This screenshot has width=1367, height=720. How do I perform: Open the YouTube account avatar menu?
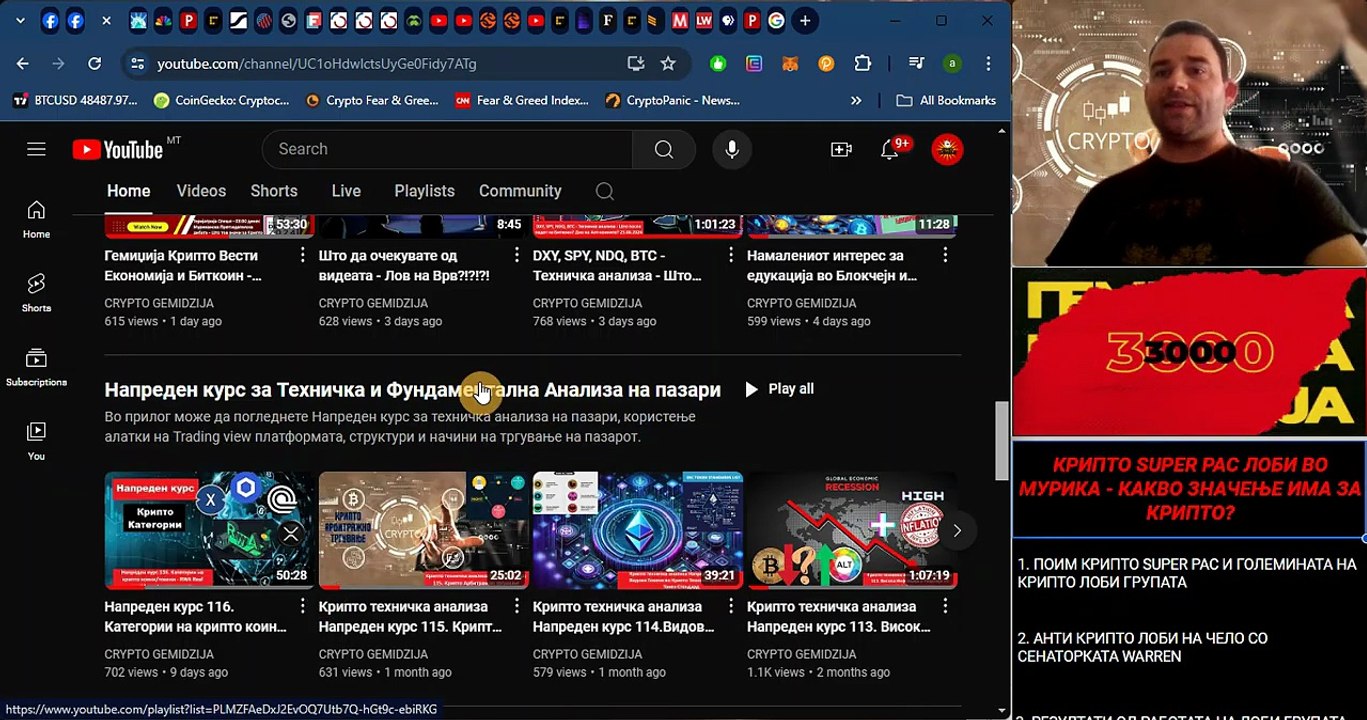pos(947,149)
